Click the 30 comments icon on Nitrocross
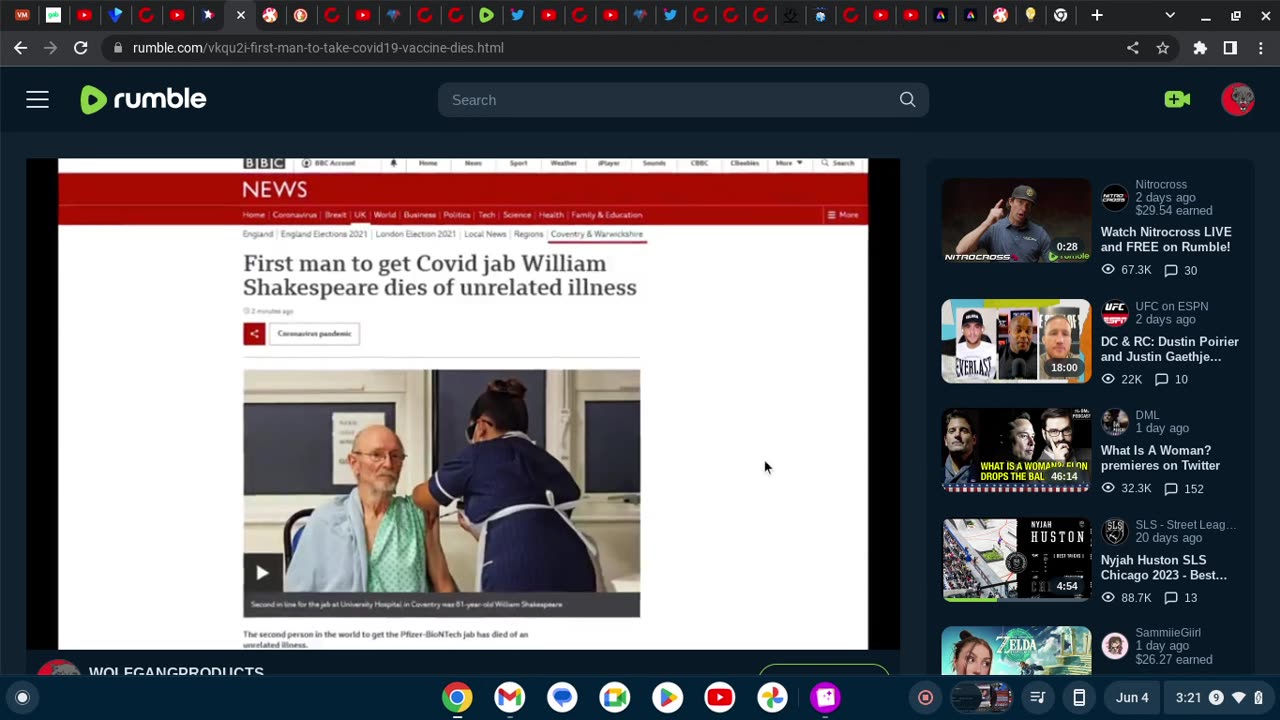Screen dimensions: 1280x720 pos(1170,271)
